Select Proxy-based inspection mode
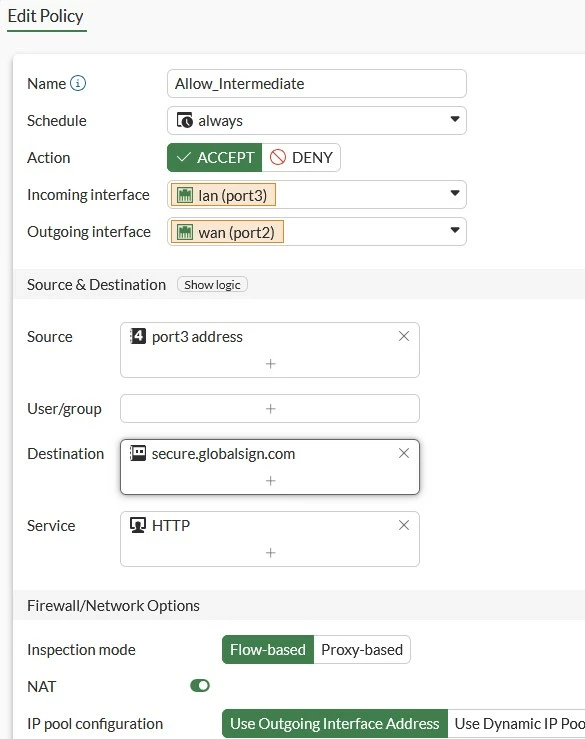Viewport: 585px width, 739px height. pyautogui.click(x=362, y=649)
